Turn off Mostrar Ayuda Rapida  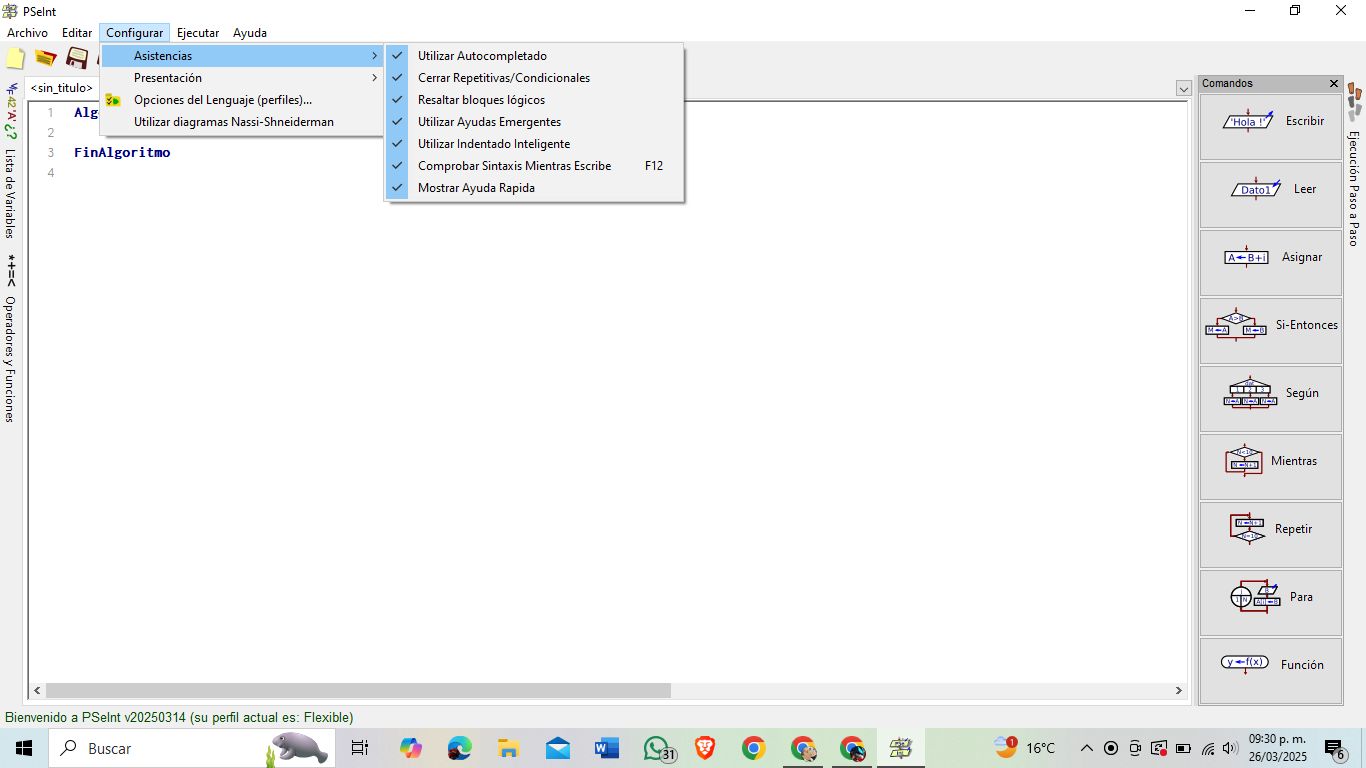[x=476, y=188]
